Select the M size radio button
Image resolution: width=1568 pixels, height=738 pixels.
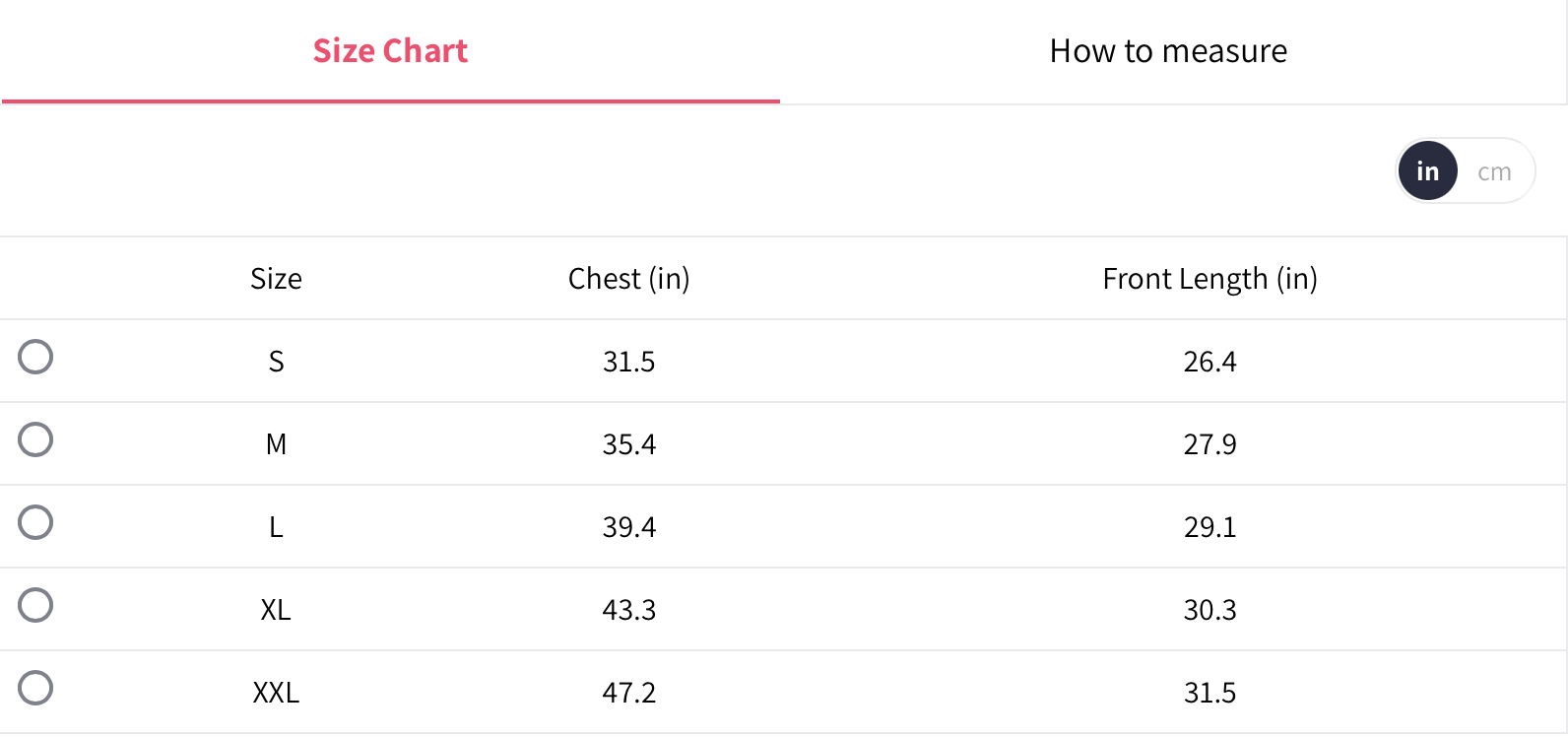[35, 439]
